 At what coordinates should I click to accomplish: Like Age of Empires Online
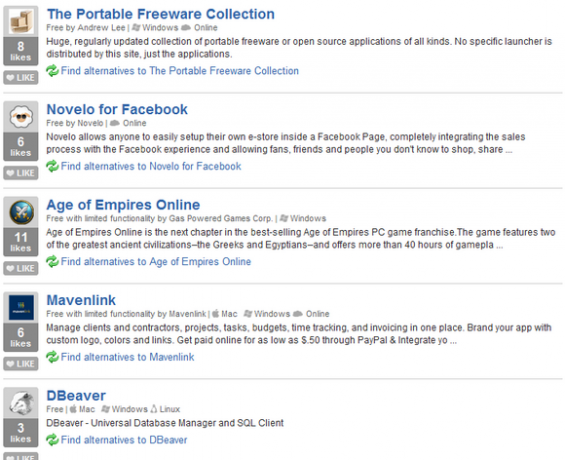coord(21,268)
